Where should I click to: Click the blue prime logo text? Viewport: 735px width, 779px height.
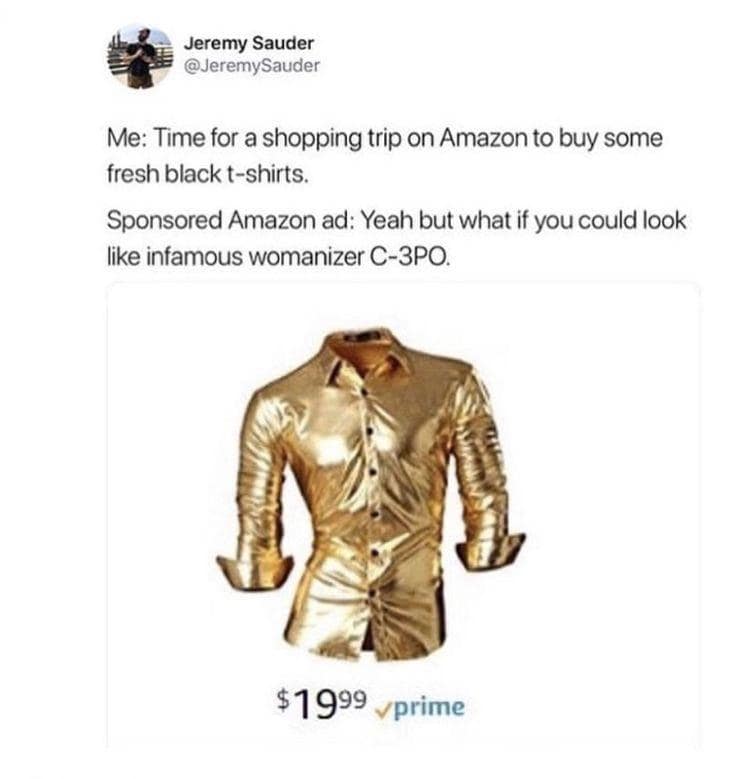pyautogui.click(x=430, y=707)
